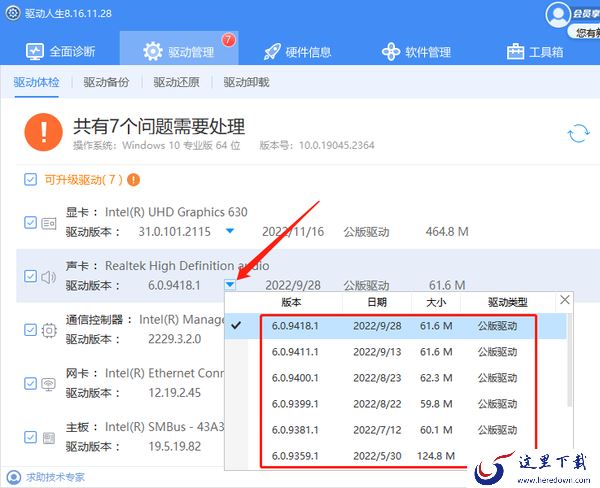Open the 硬件信息 tab

(x=297, y=52)
